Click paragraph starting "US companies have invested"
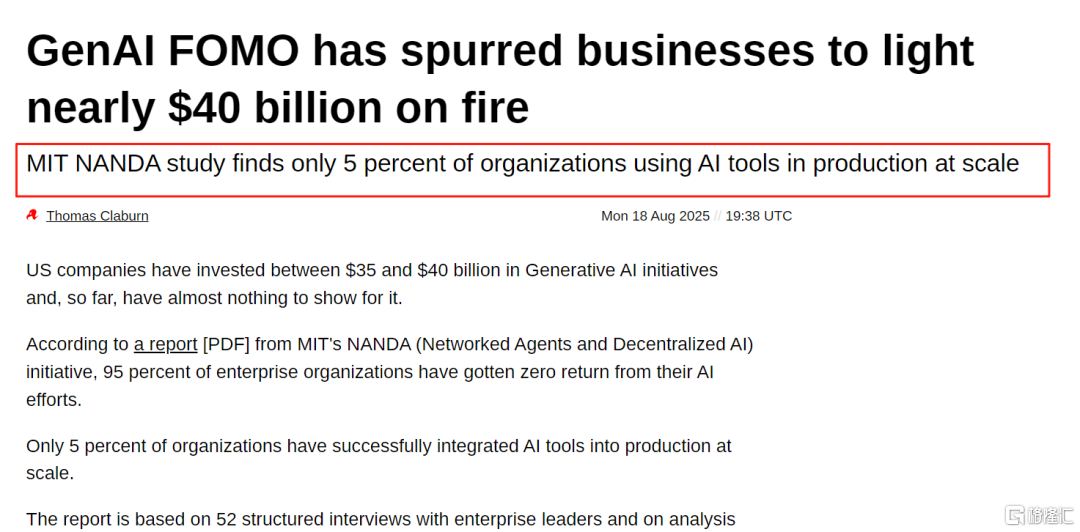 click(372, 284)
